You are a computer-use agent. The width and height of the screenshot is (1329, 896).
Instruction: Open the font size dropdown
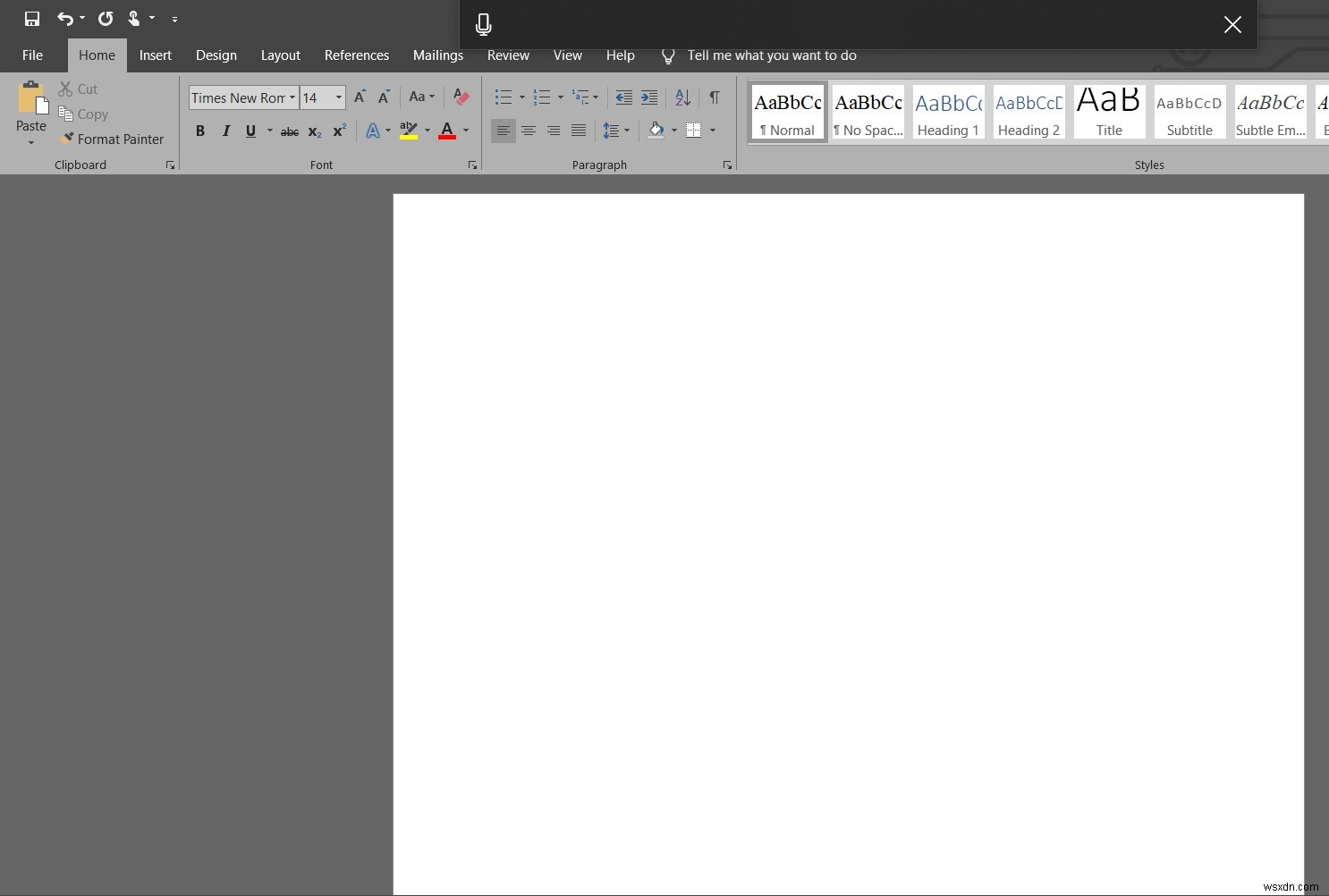pos(338,97)
